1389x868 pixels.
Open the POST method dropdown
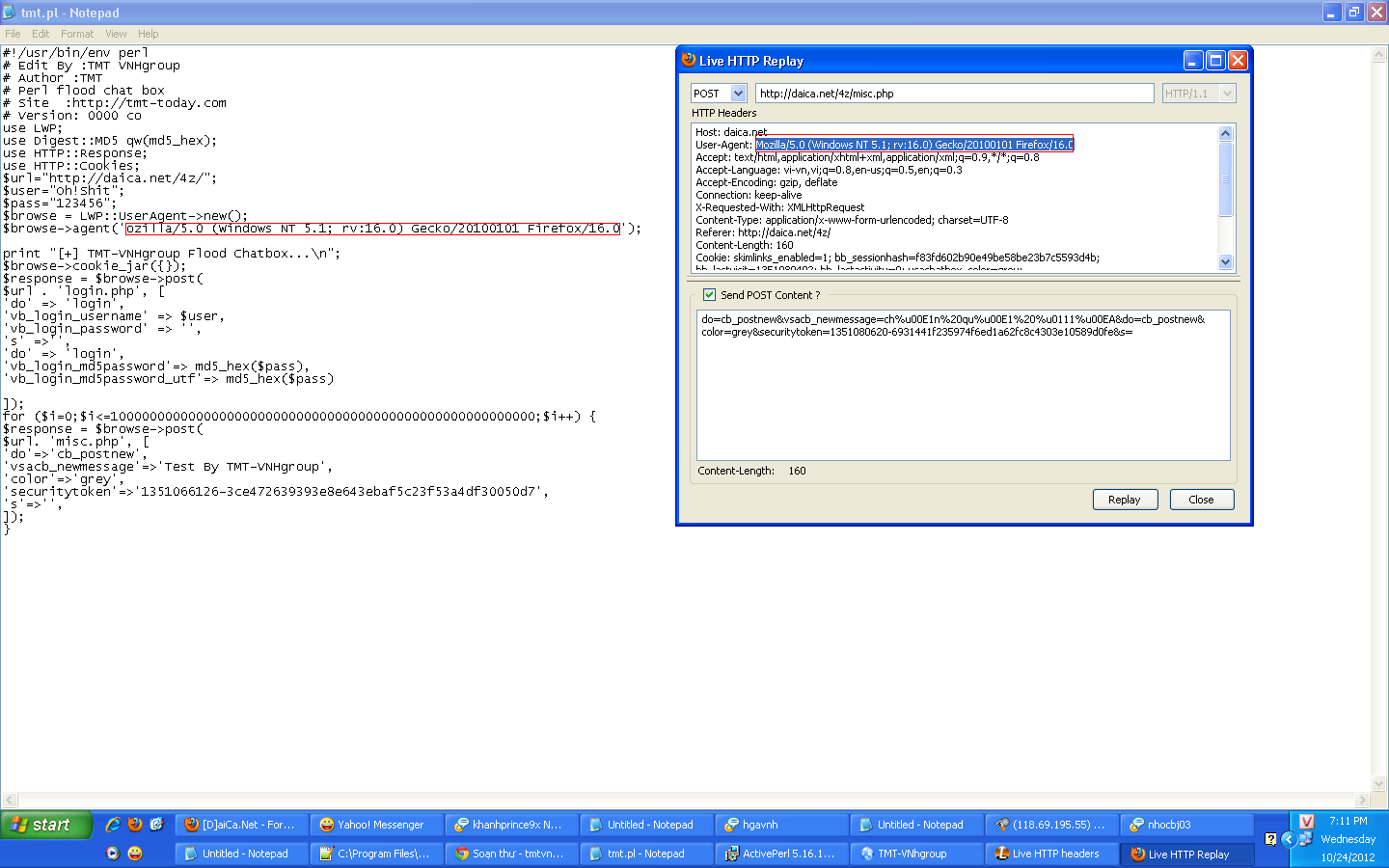(x=739, y=94)
